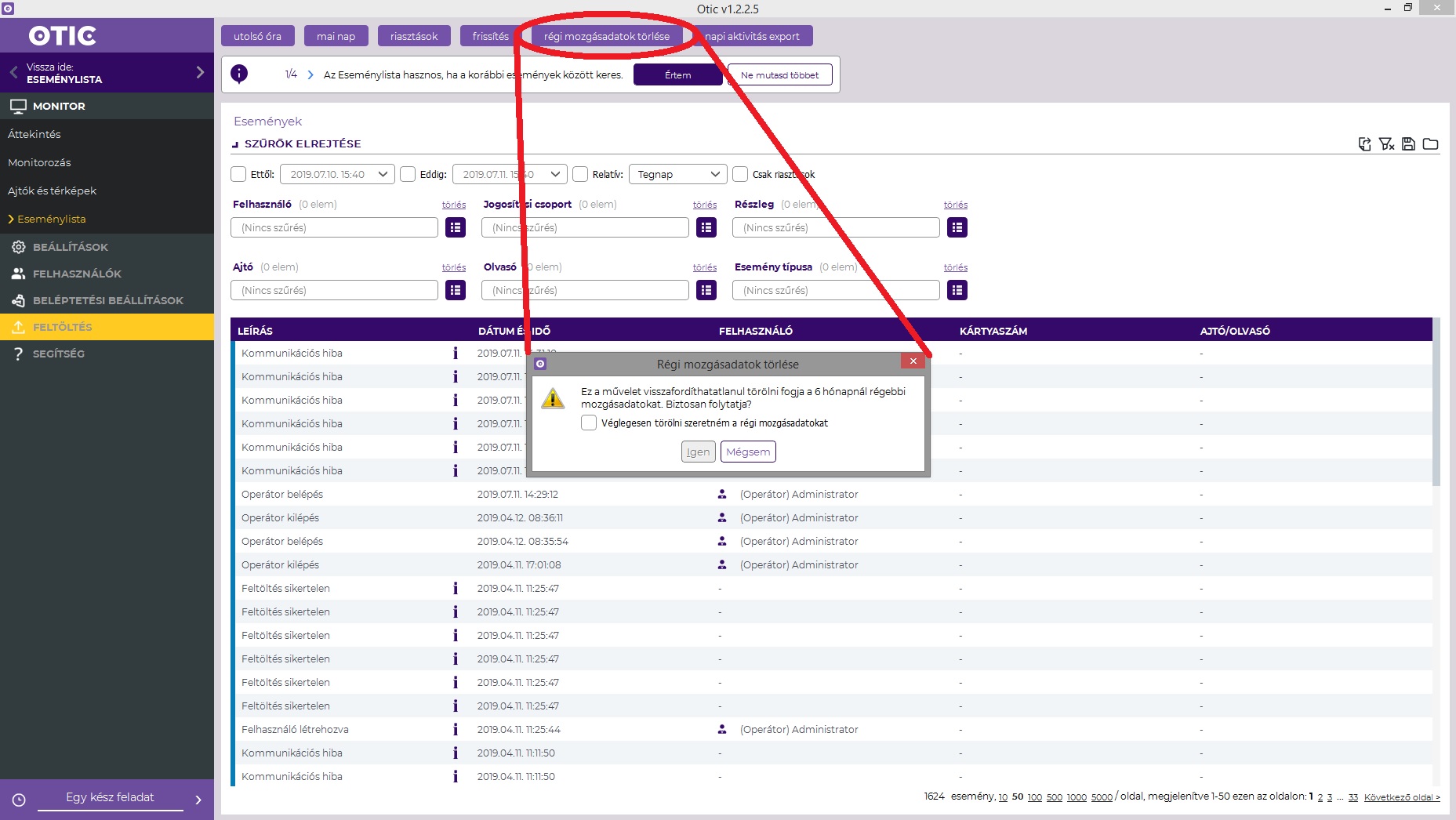Open the Esemény típusa list picker icon
Screen dimensions: 1456x820
pos(957,290)
